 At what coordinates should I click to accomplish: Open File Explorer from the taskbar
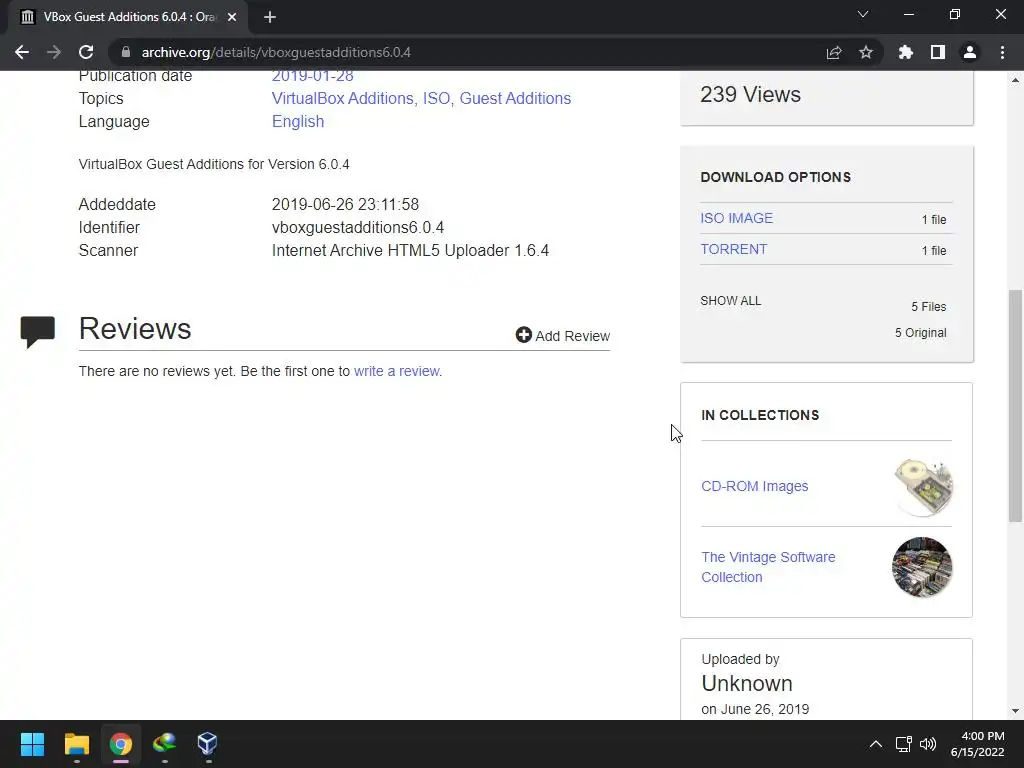point(76,744)
